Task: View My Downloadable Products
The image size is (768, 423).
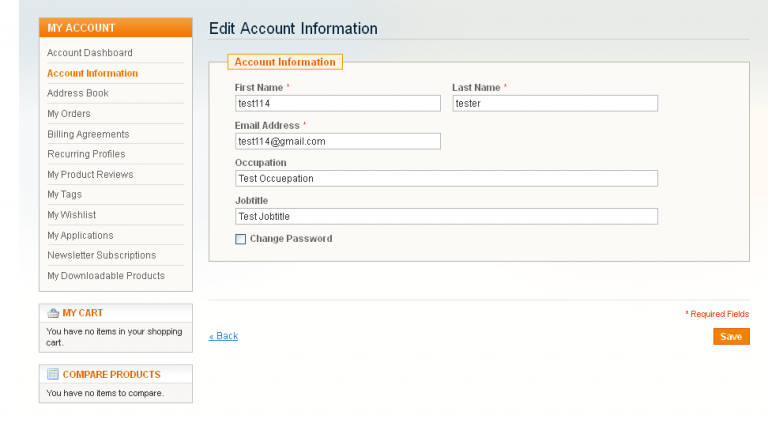Action: pos(106,276)
